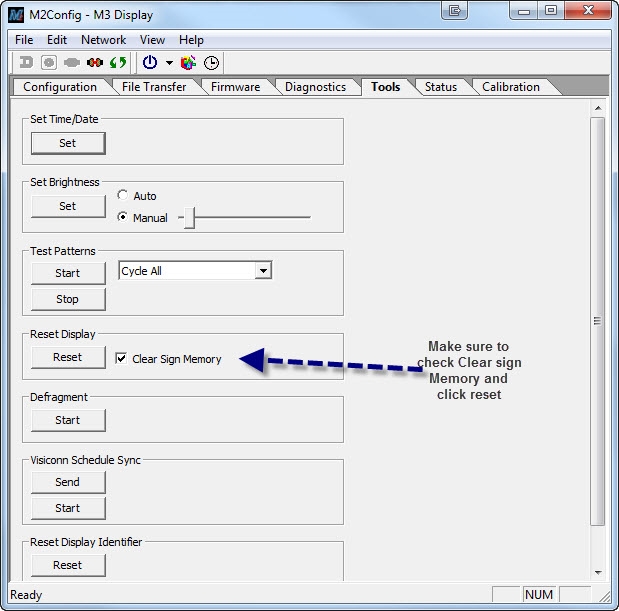Select the Auto brightness radio button
This screenshot has height=611, width=619.
pos(123,196)
